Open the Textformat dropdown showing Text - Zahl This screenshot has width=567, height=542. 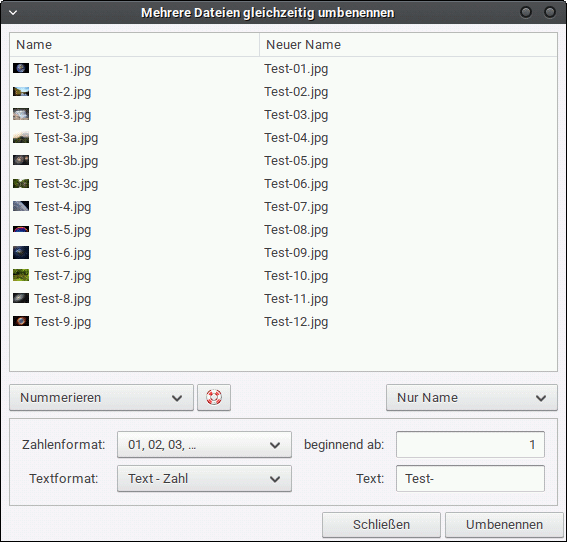[204, 478]
